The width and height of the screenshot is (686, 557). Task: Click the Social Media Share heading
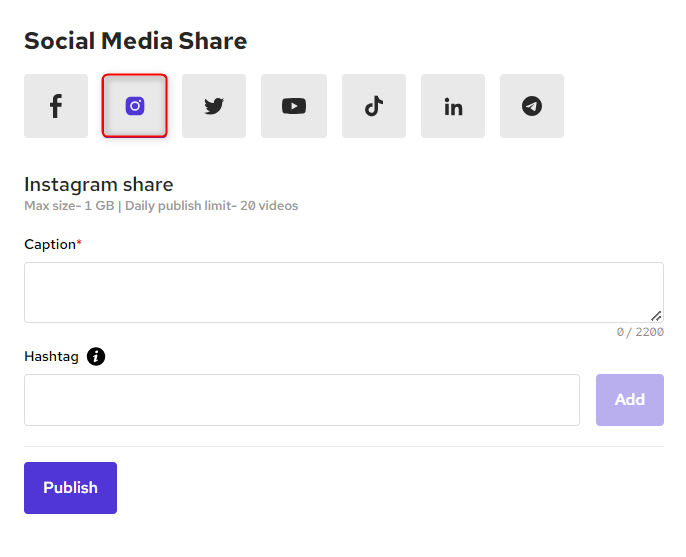pos(135,41)
